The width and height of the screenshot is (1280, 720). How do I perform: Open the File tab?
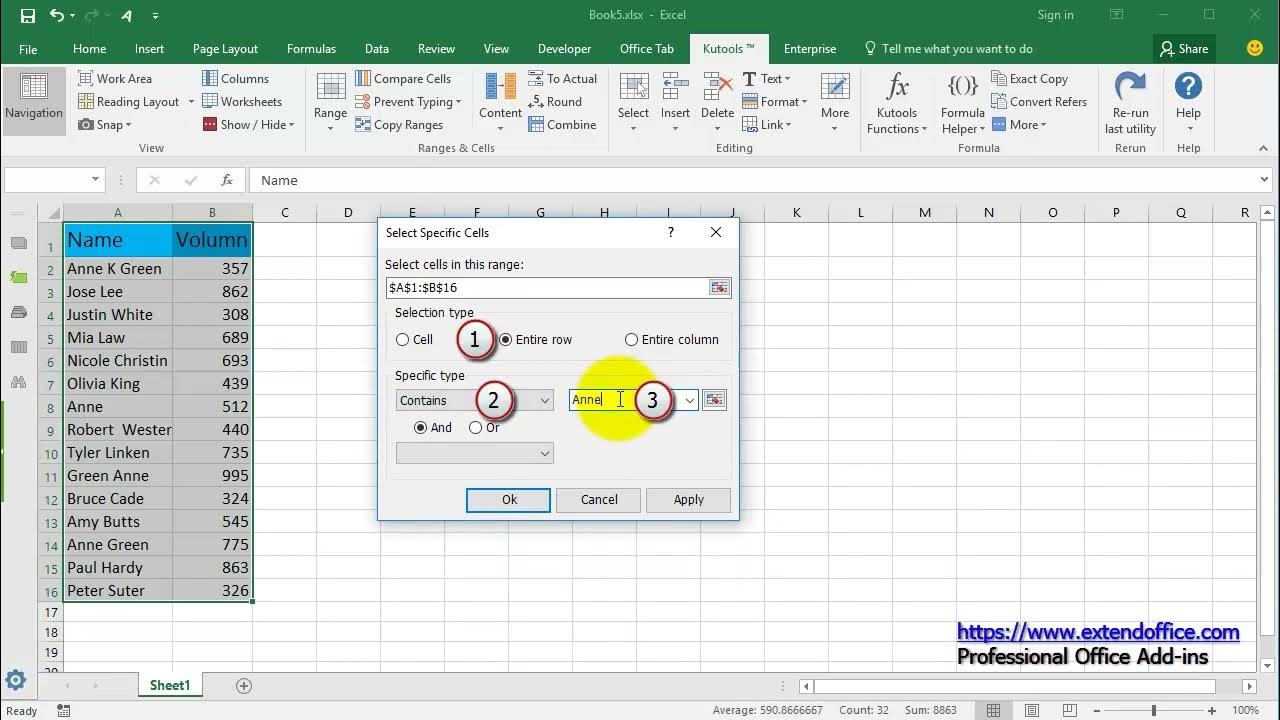28,48
